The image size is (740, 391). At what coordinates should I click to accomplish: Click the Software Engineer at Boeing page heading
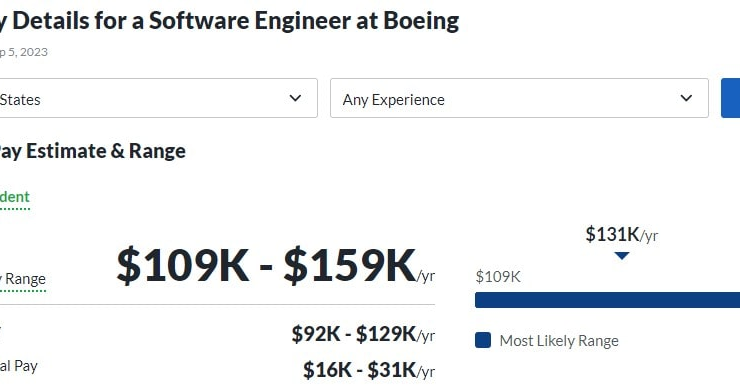(229, 21)
